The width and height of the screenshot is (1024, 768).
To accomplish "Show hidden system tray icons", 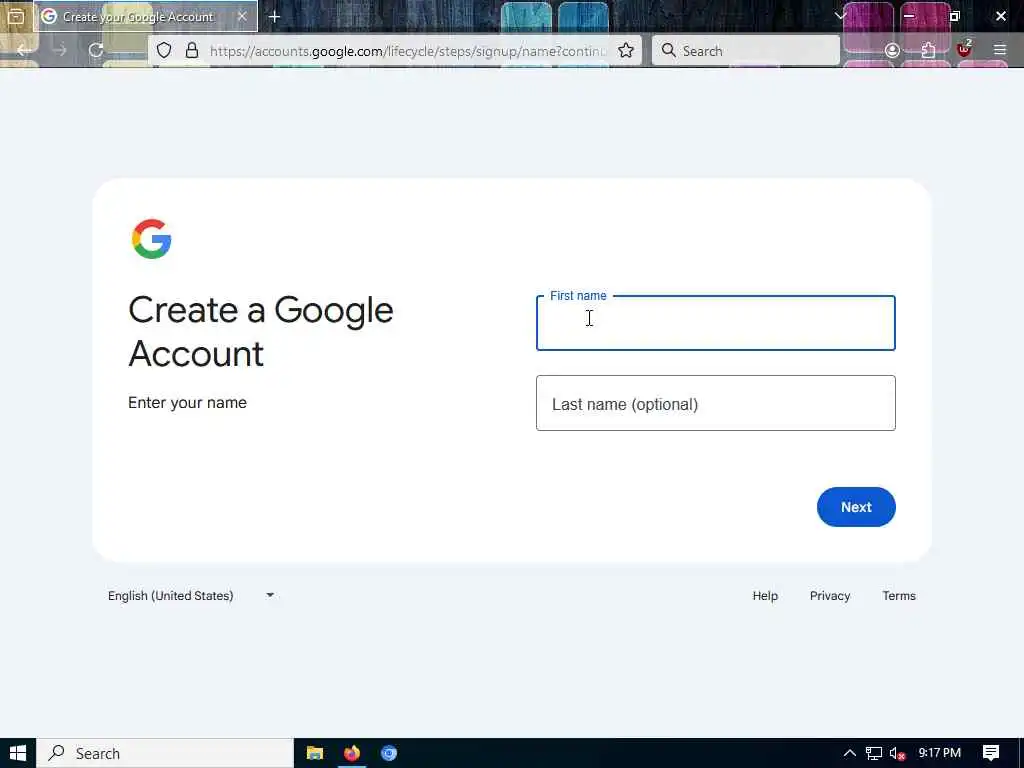I will pyautogui.click(x=849, y=753).
